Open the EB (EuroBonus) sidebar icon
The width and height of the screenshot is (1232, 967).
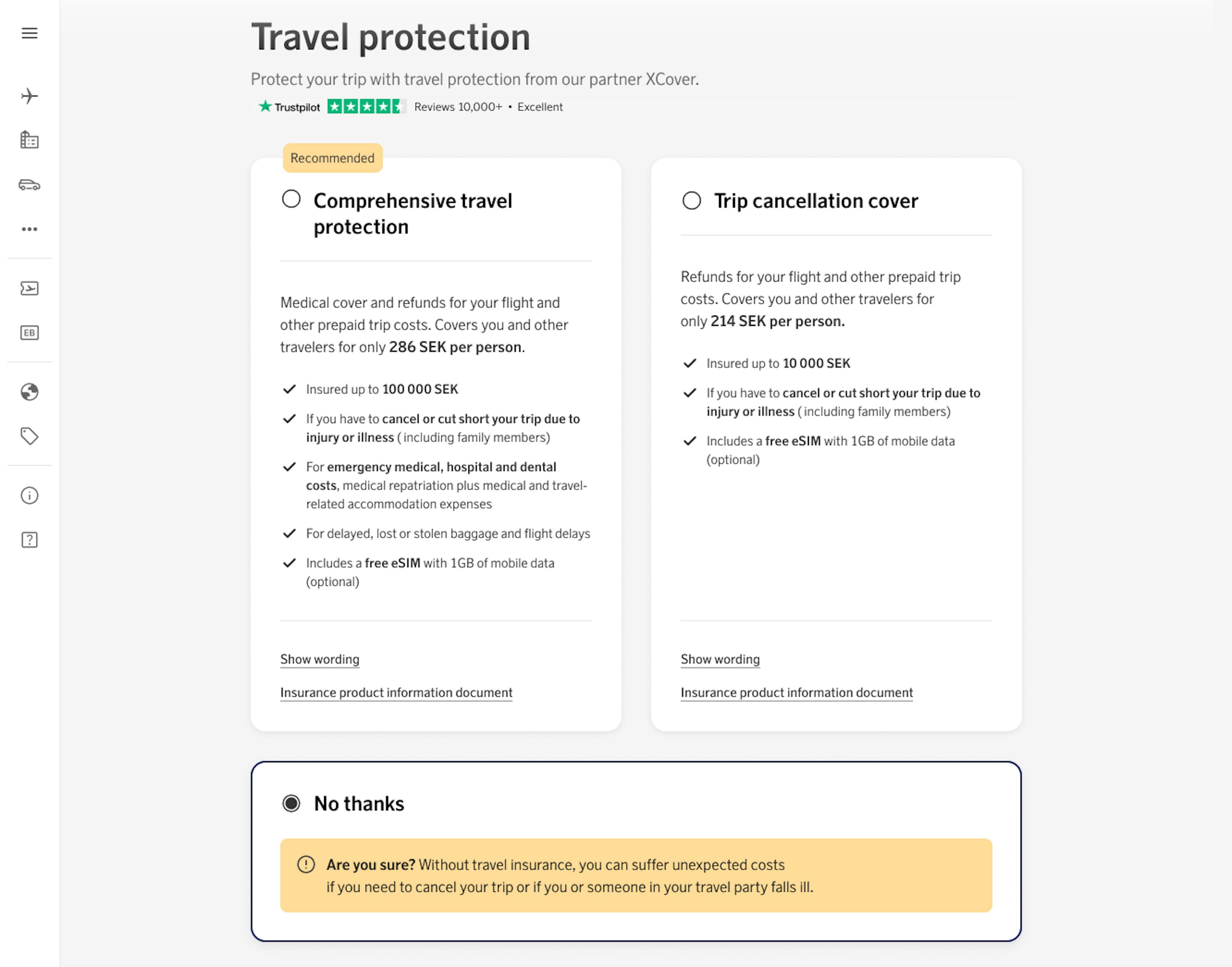(x=30, y=333)
